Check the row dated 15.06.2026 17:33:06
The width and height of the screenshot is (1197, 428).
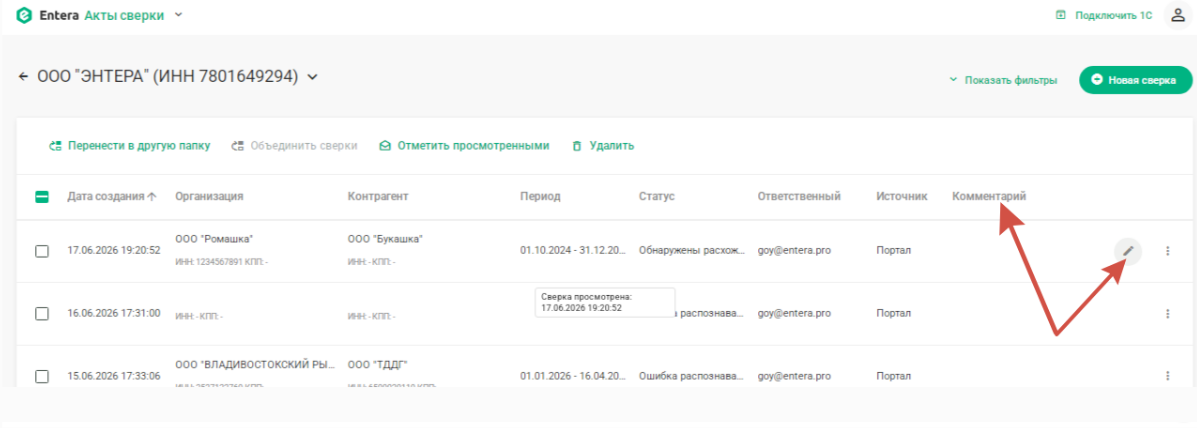(x=42, y=376)
